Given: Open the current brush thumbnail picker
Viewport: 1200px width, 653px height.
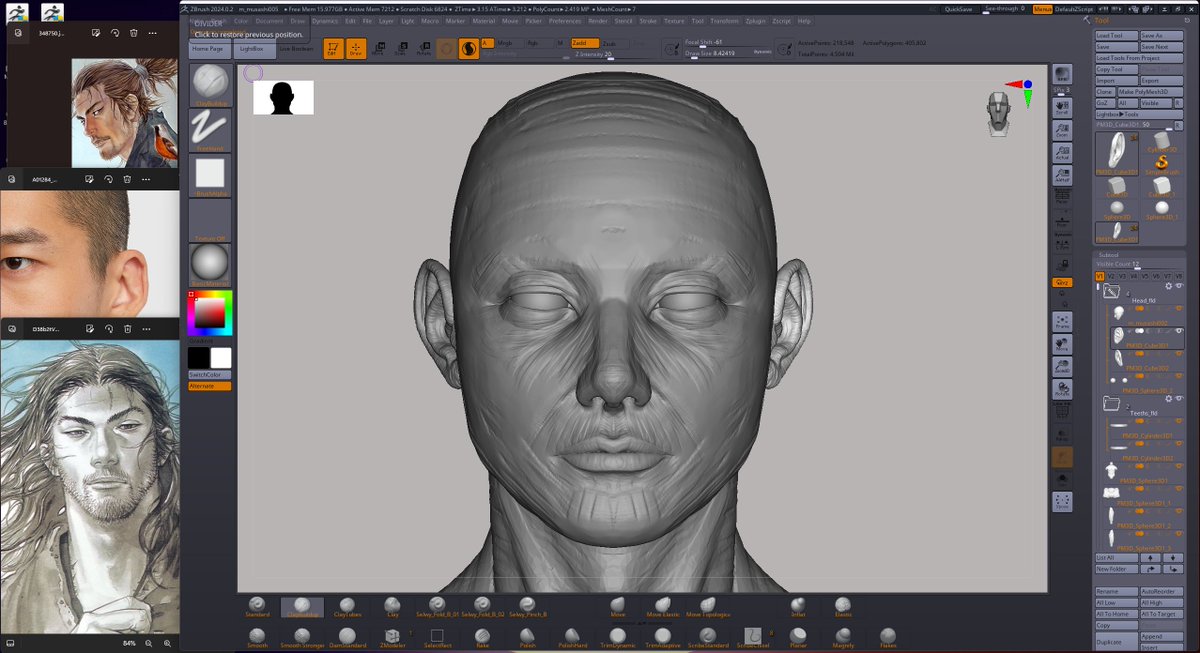Looking at the screenshot, I should click(210, 85).
